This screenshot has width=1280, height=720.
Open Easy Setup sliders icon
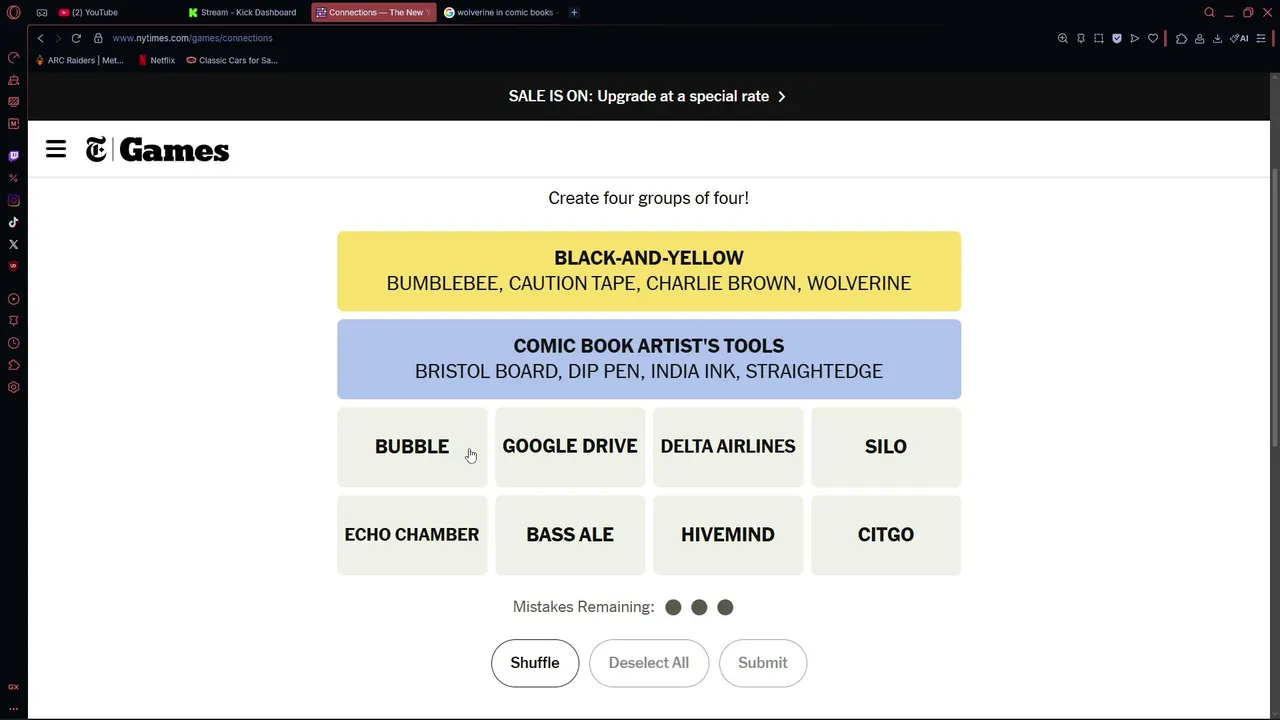coord(1263,38)
